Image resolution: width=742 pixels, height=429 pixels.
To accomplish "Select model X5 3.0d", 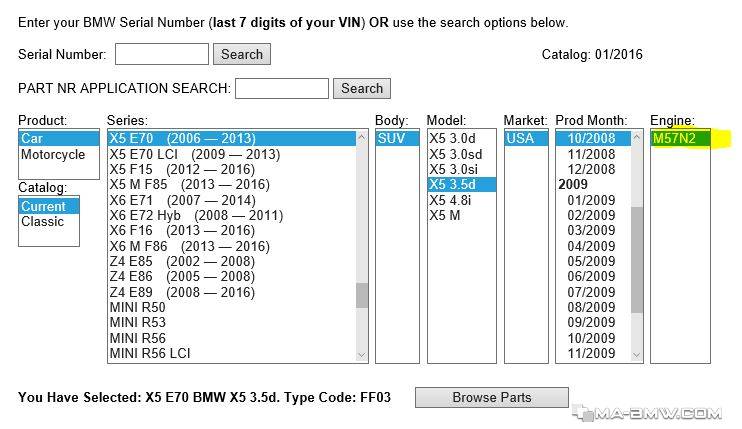I will point(461,138).
